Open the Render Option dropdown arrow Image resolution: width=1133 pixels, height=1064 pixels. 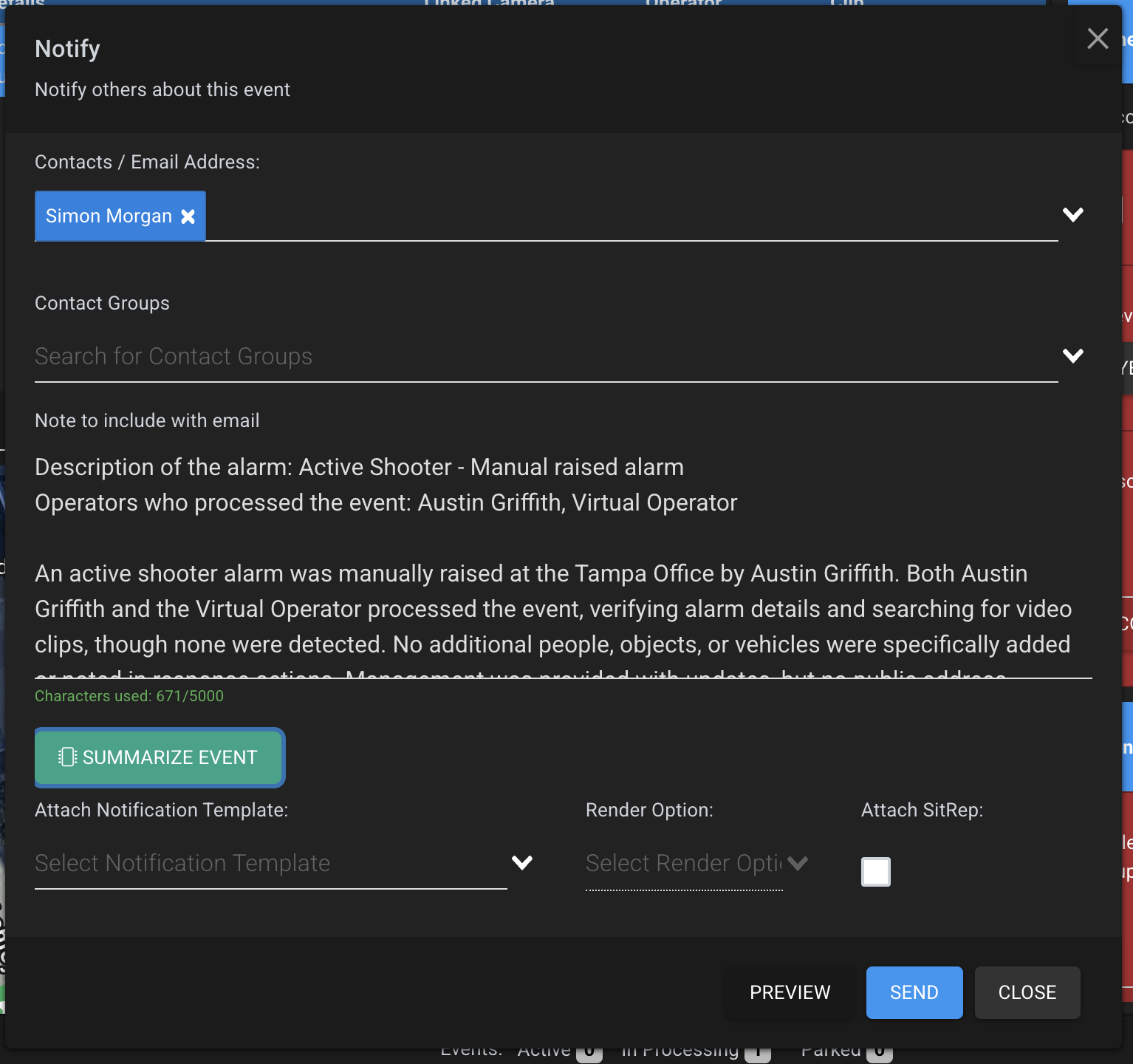pos(798,863)
